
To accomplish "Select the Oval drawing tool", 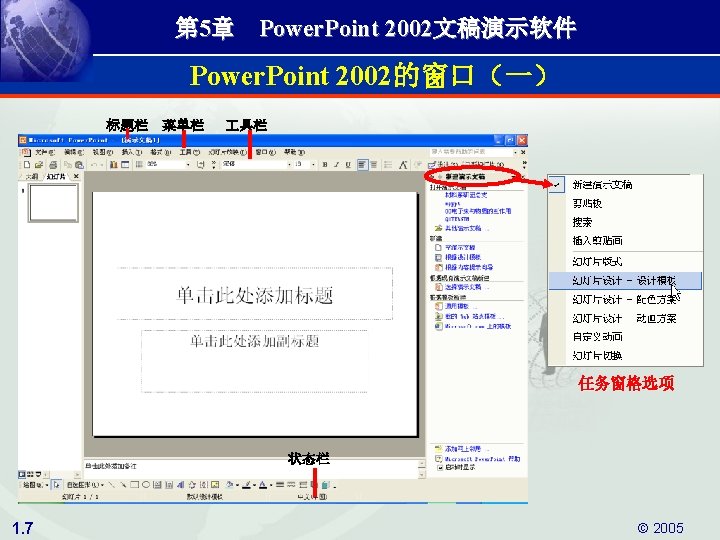I will (146, 484).
